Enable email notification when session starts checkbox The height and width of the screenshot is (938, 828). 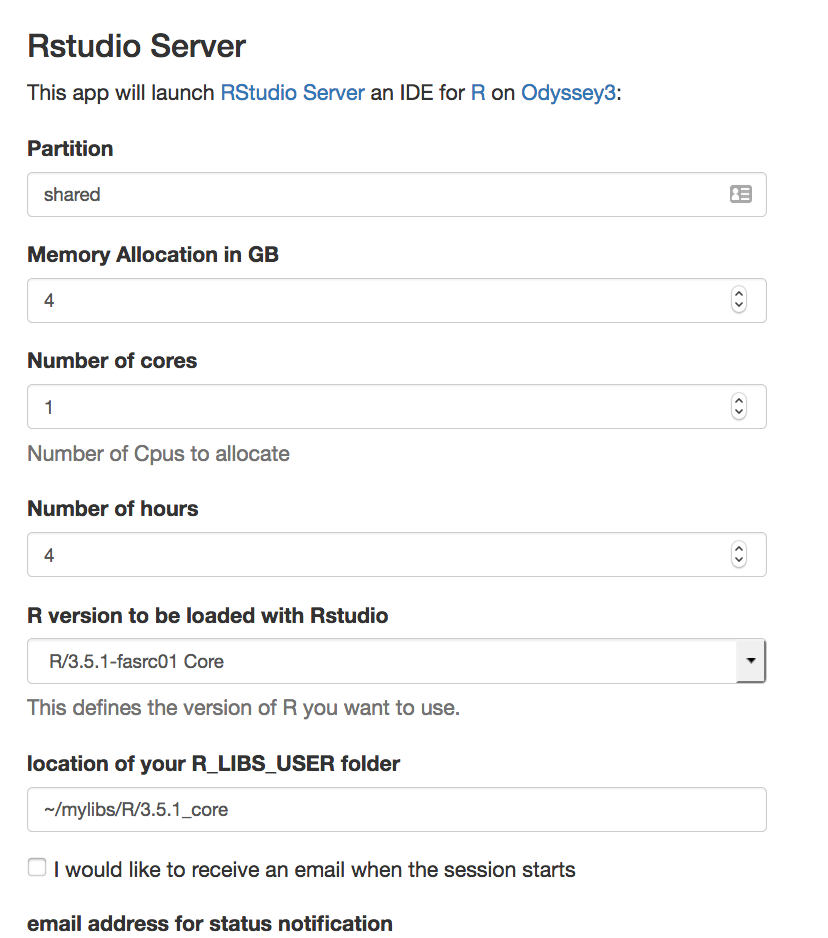point(37,867)
